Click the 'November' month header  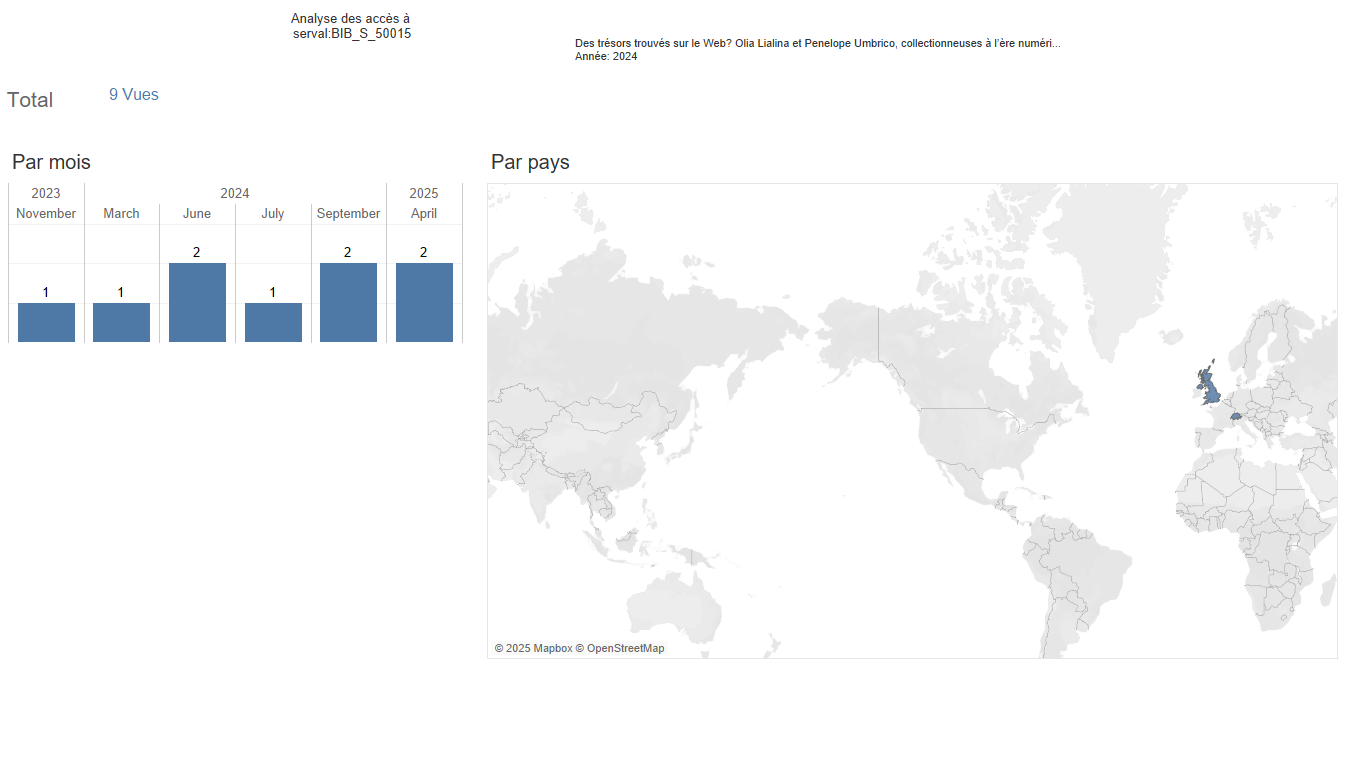(x=46, y=213)
